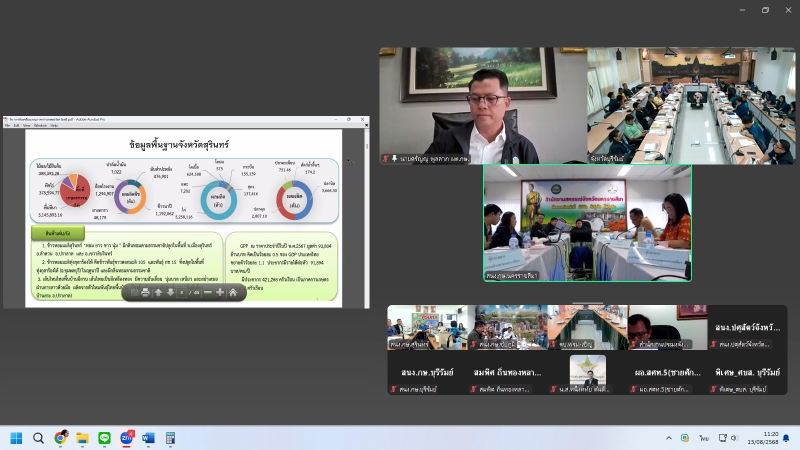Image resolution: width=800 pixels, height=450 pixels.
Task: Select pinned speaker video with glasses
Action: point(483,106)
